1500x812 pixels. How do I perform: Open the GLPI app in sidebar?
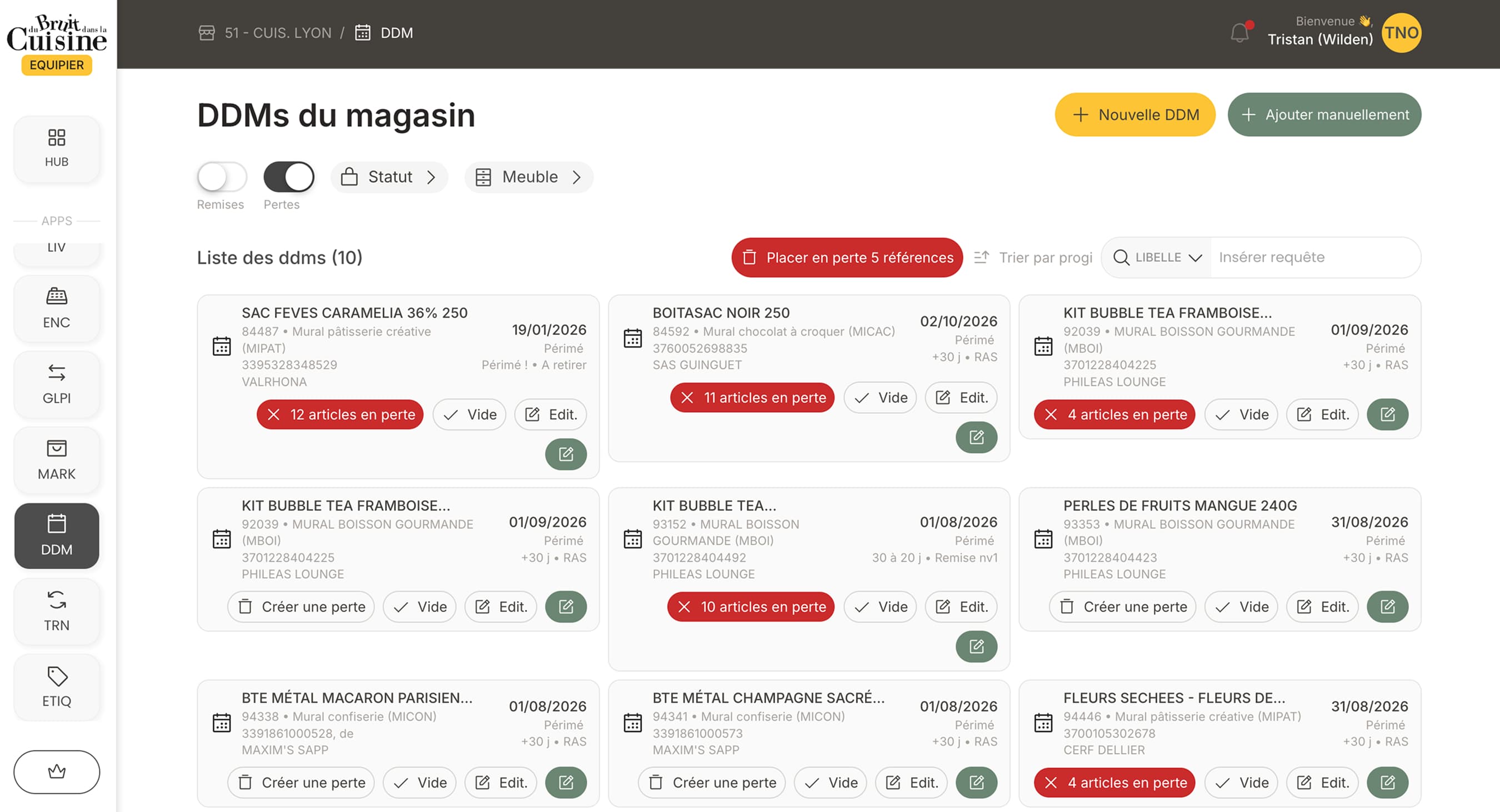point(57,384)
